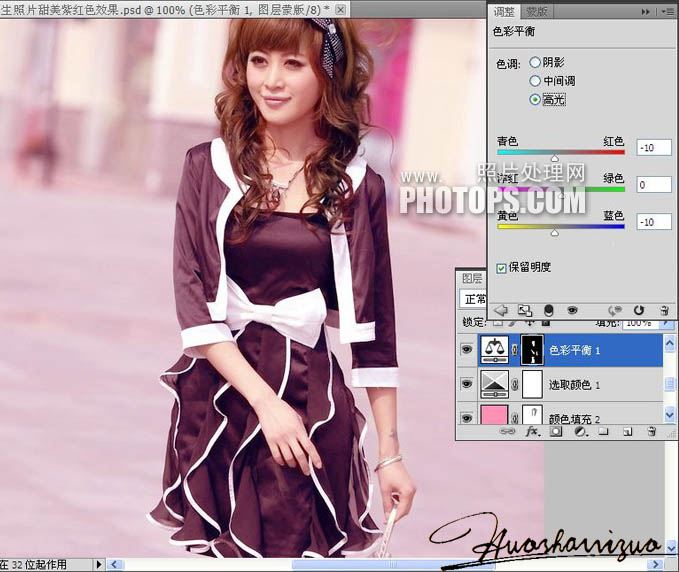The width and height of the screenshot is (679, 572).
Task: Switch to the 蒙版 tab
Action: pos(538,12)
